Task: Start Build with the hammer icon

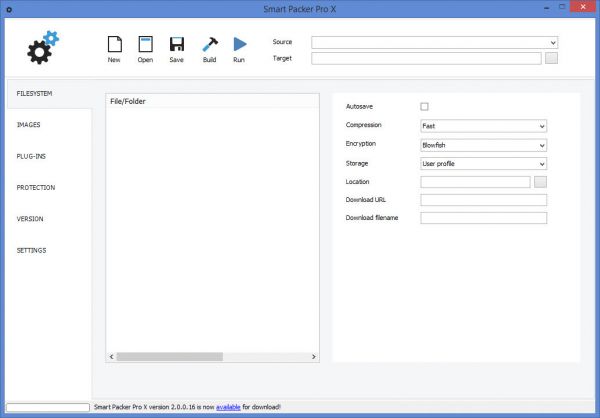Action: (x=210, y=49)
